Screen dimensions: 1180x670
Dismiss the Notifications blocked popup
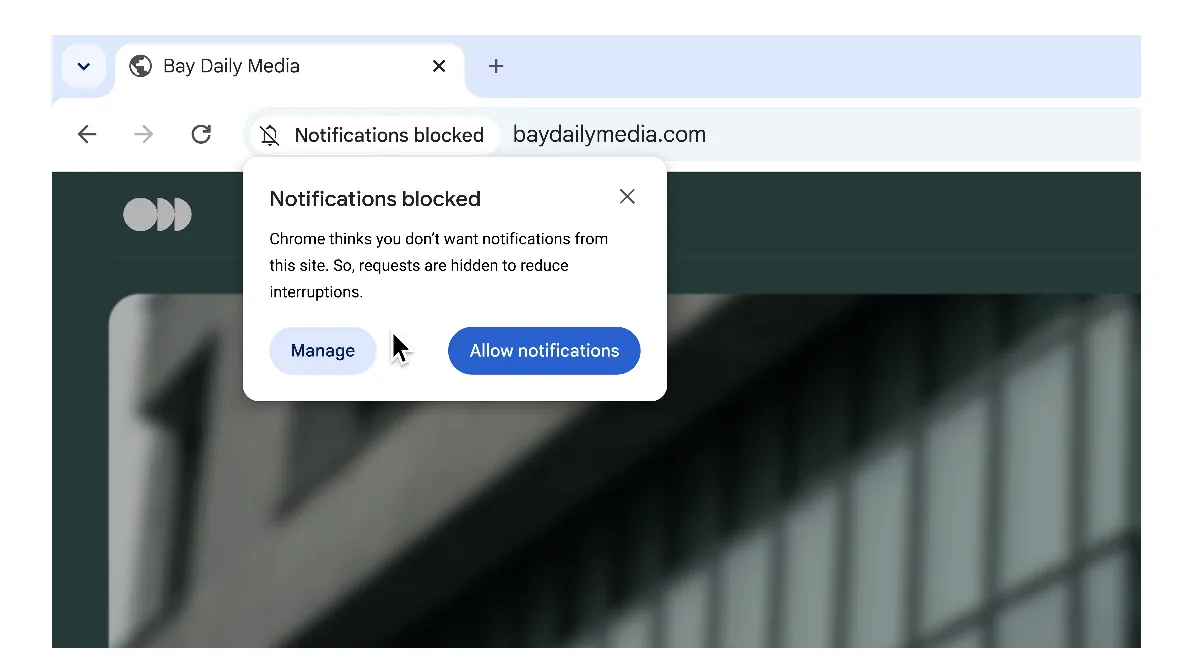point(627,197)
